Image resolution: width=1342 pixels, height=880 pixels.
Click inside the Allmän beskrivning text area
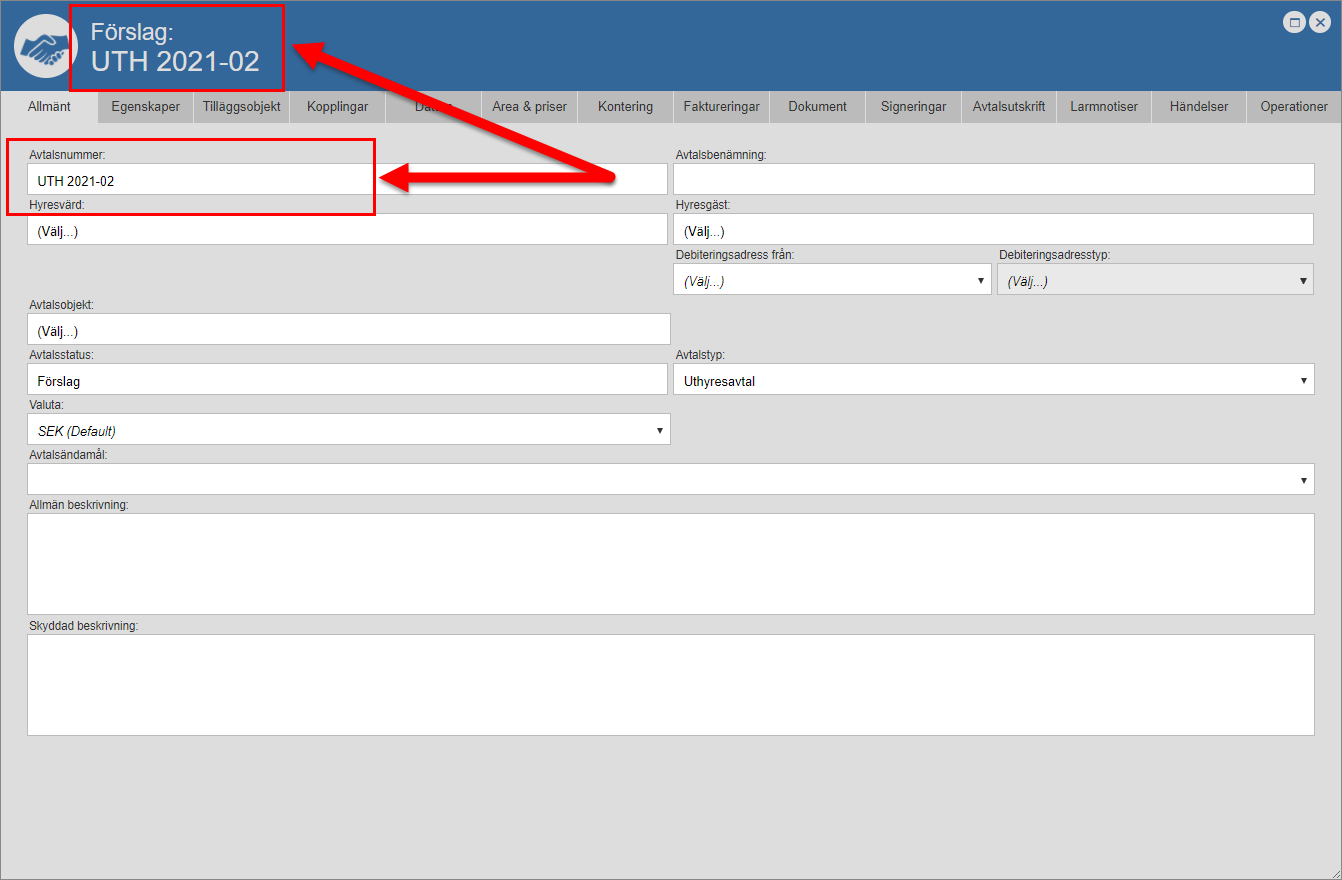(670, 564)
